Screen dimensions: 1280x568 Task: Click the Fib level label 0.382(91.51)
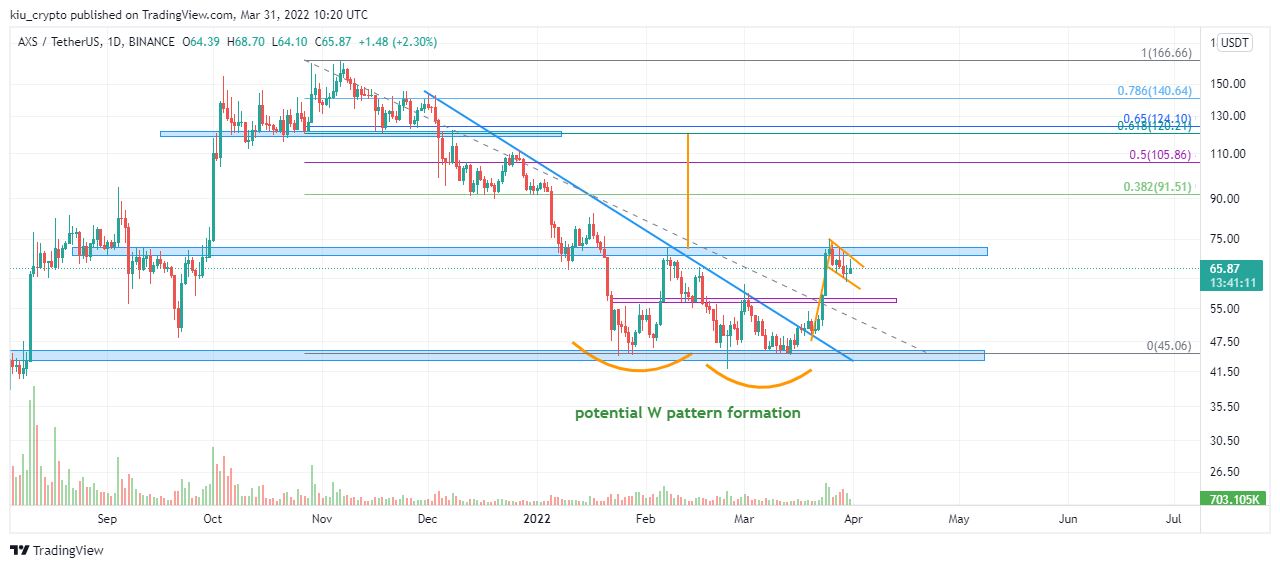(x=1157, y=186)
